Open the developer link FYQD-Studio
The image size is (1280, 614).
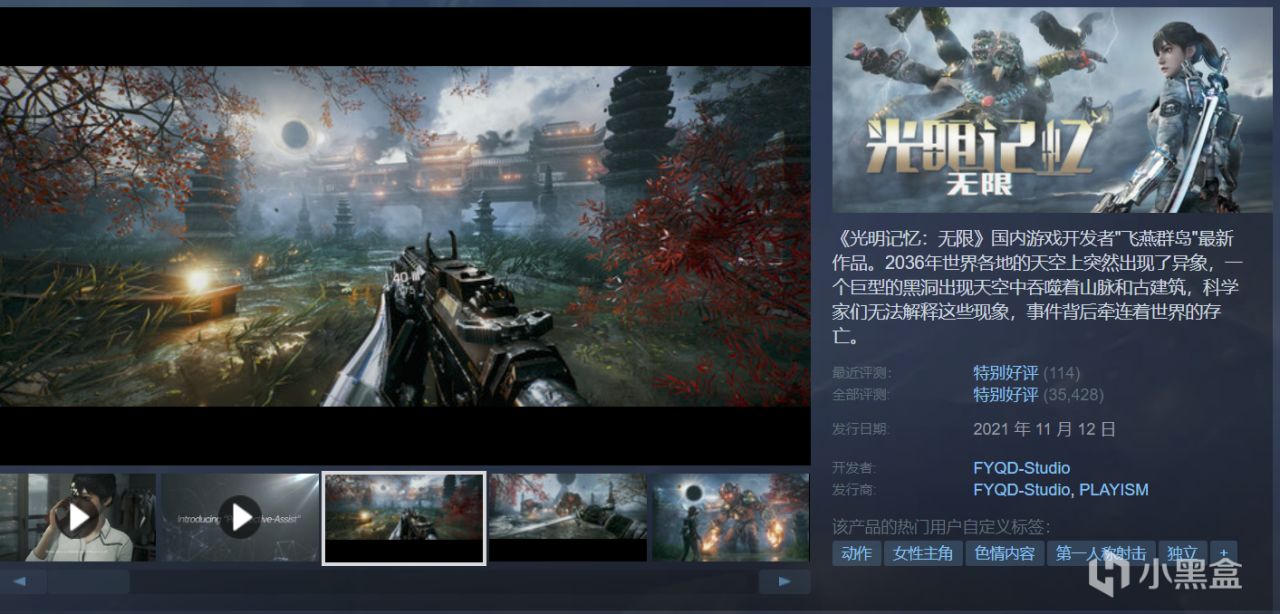[1021, 468]
